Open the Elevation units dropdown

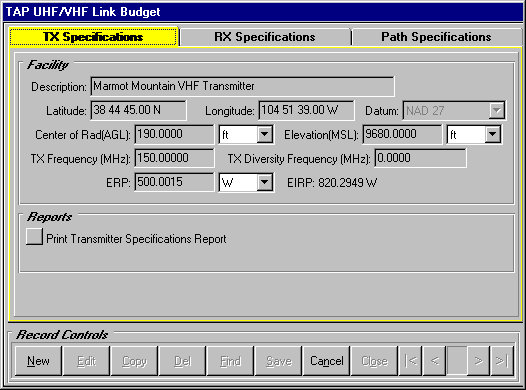point(474,134)
